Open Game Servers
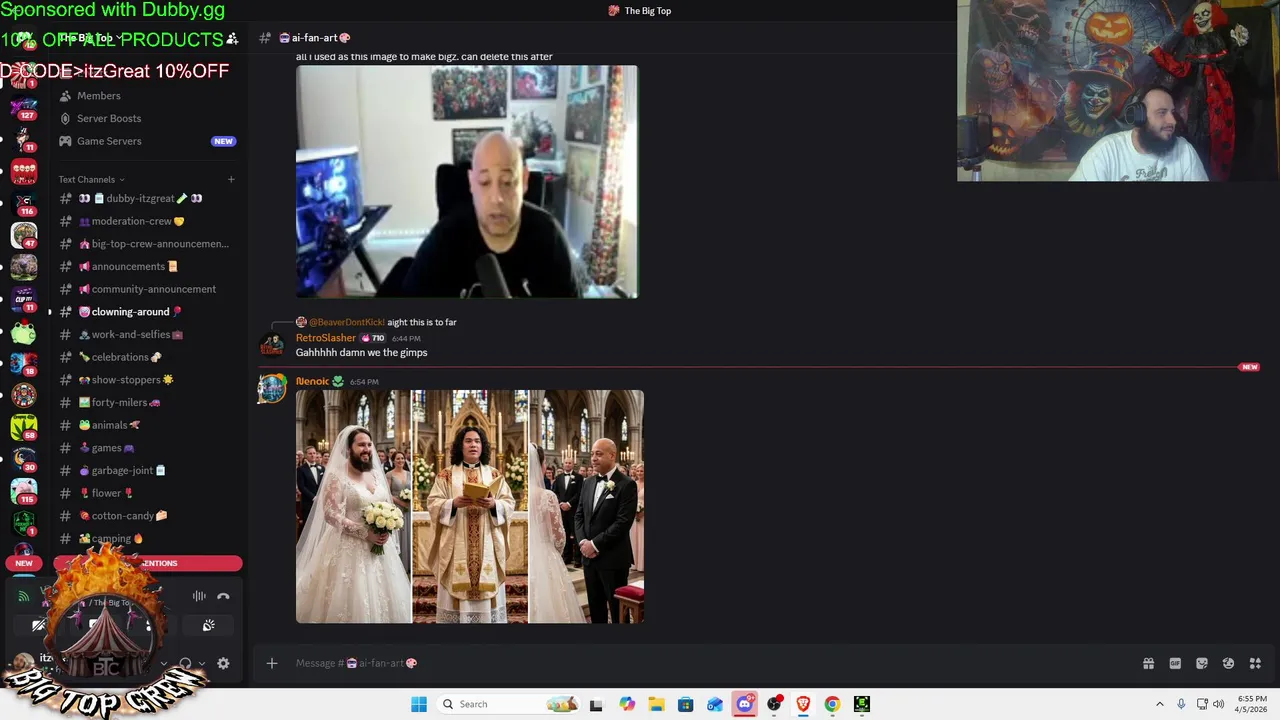Screen dimensions: 1280x720 (x=148, y=141)
